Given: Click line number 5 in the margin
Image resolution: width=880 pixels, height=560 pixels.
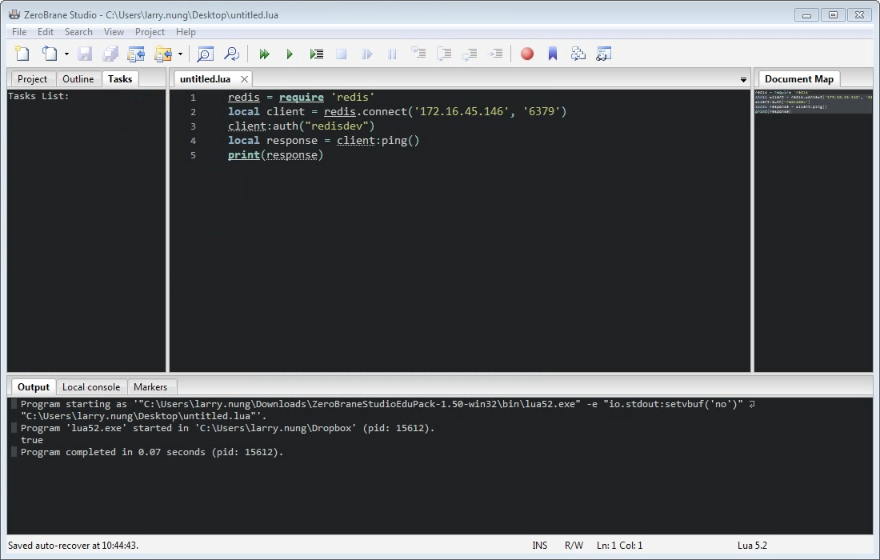Looking at the screenshot, I should 193,155.
